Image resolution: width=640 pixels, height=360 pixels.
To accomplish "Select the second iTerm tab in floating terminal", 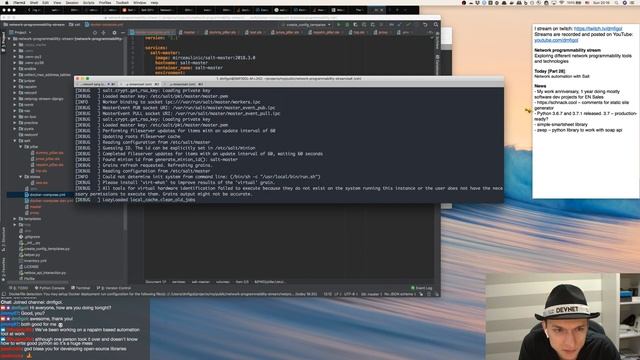I will [141, 84].
